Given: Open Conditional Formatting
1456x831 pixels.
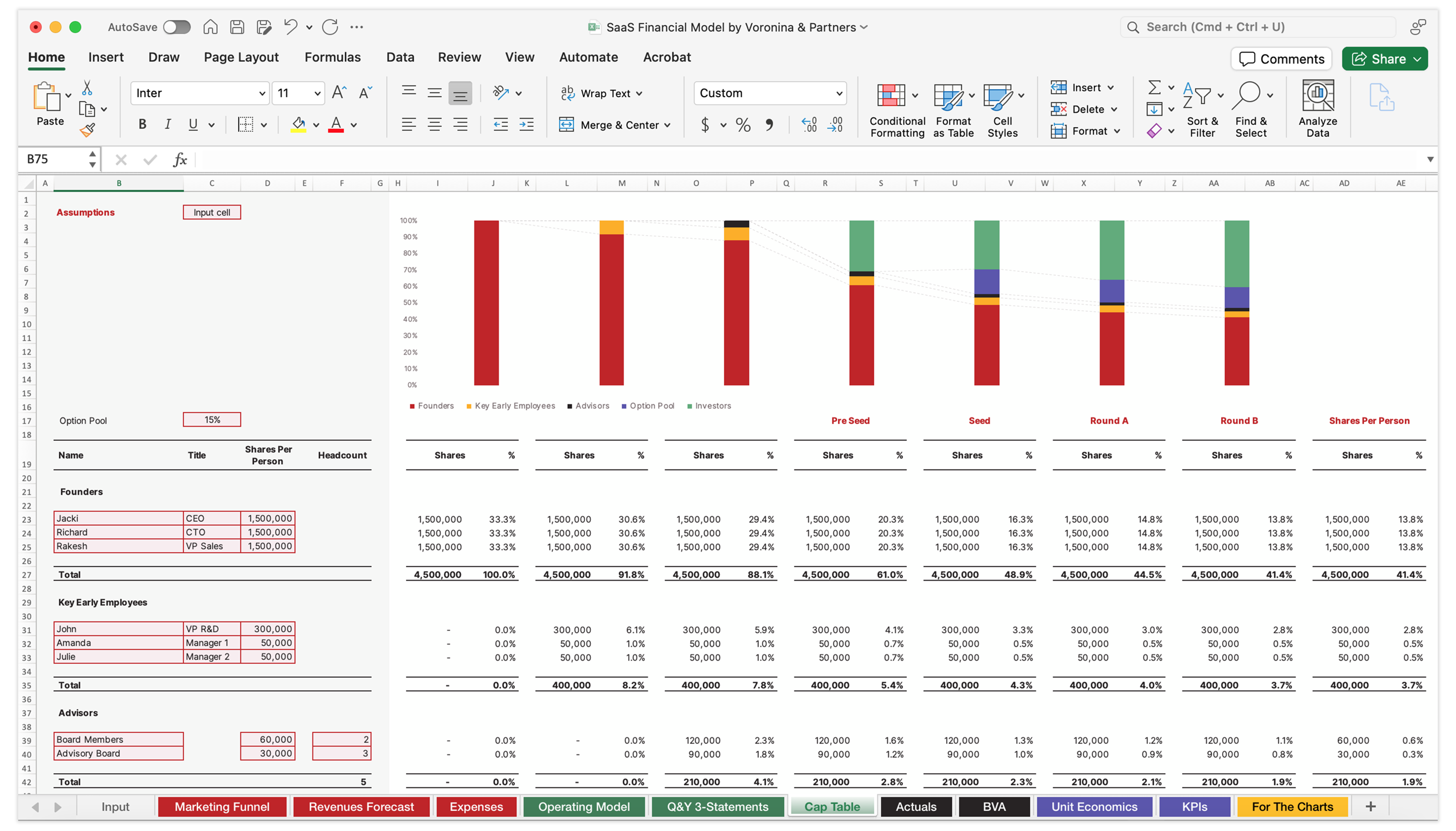Looking at the screenshot, I should click(897, 110).
